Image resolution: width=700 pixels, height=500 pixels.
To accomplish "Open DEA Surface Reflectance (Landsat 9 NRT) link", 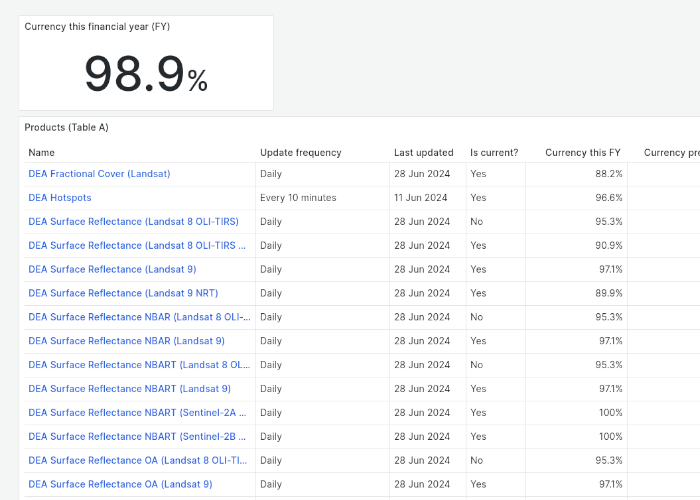I will 123,293.
